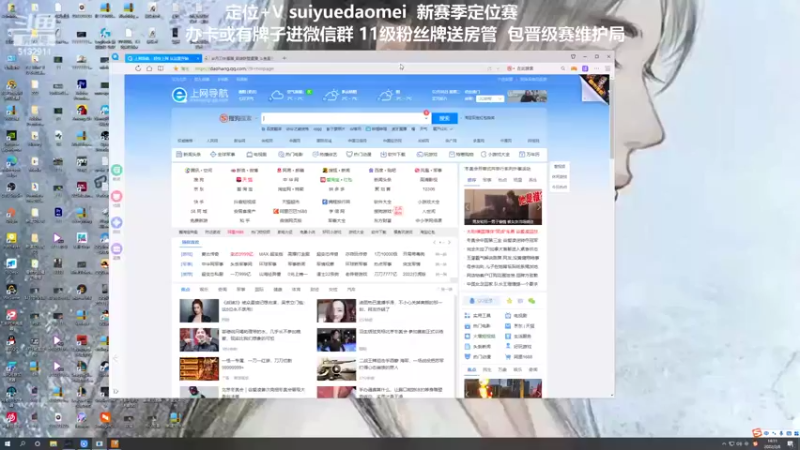The image size is (800, 450).
Task: Open the first news thumbnail of the woman in black
Action: pos(199,311)
